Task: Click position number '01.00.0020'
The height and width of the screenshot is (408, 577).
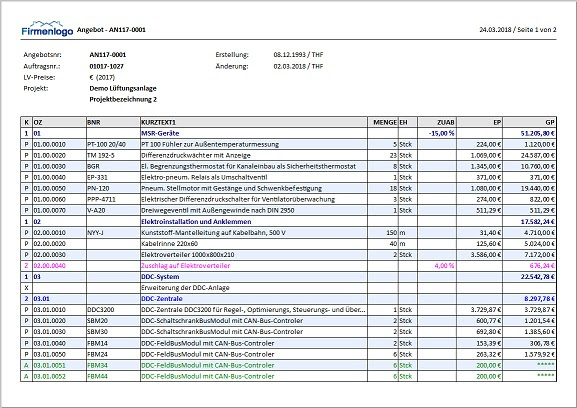Action: (x=50, y=156)
